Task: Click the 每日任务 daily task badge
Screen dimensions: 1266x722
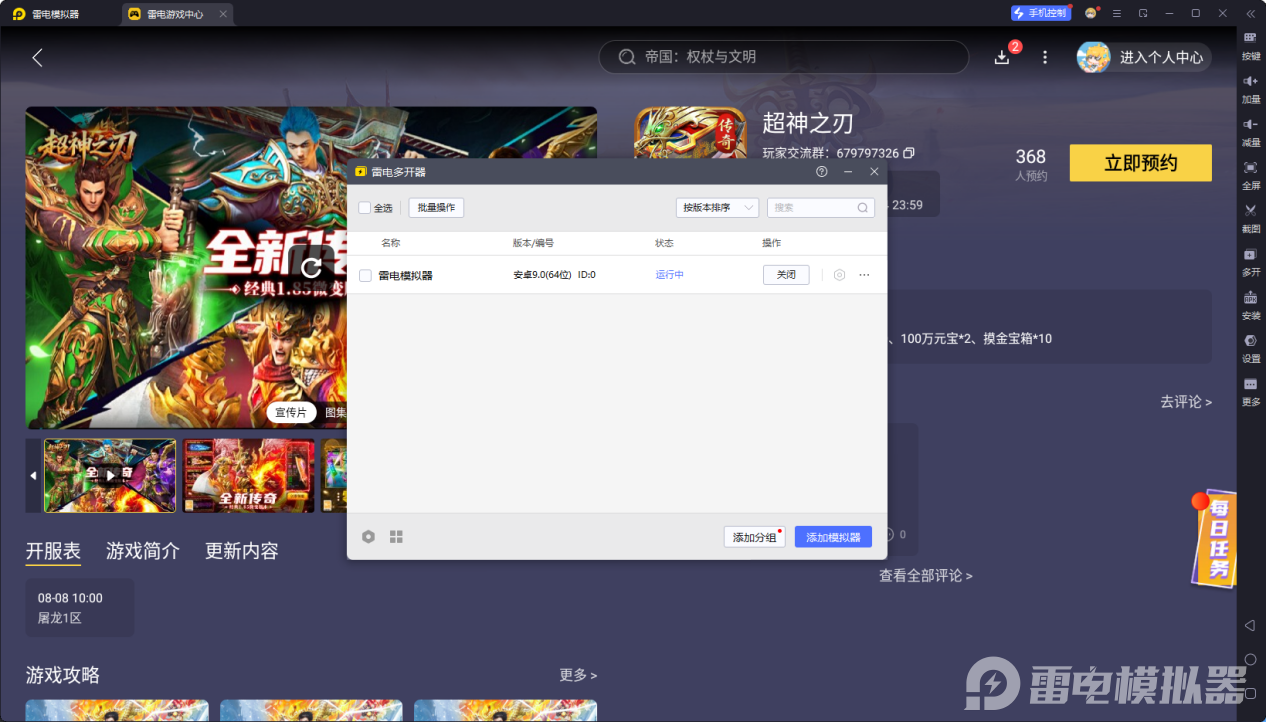Action: (1214, 537)
